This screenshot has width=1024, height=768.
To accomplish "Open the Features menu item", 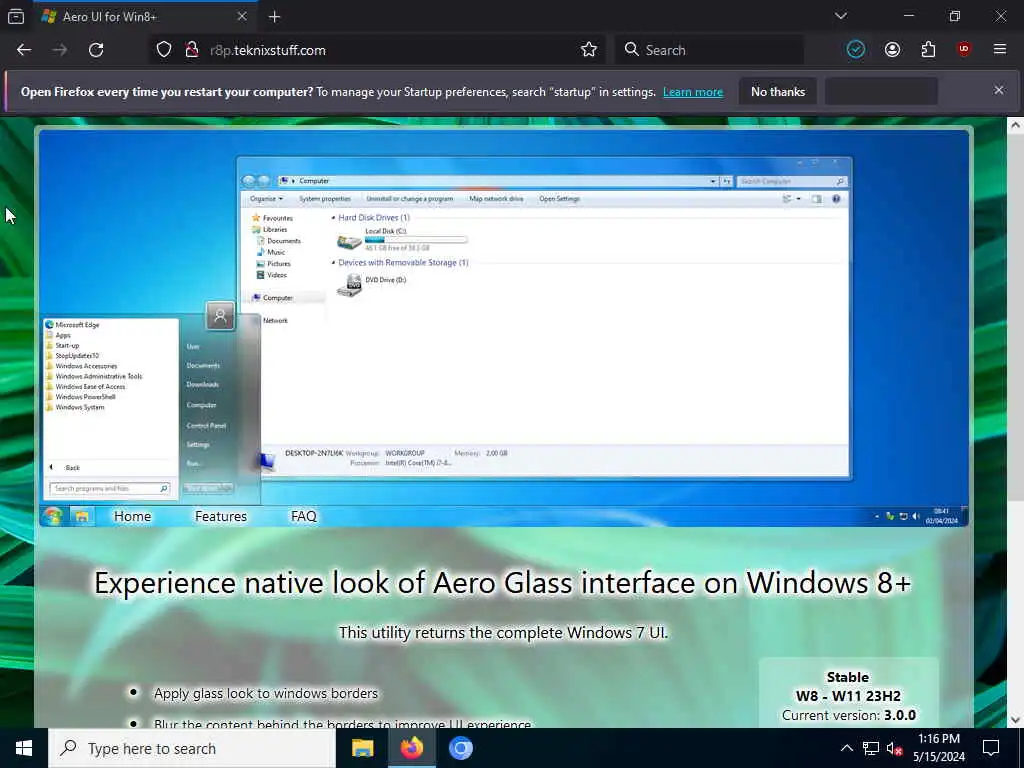I will (x=221, y=516).
